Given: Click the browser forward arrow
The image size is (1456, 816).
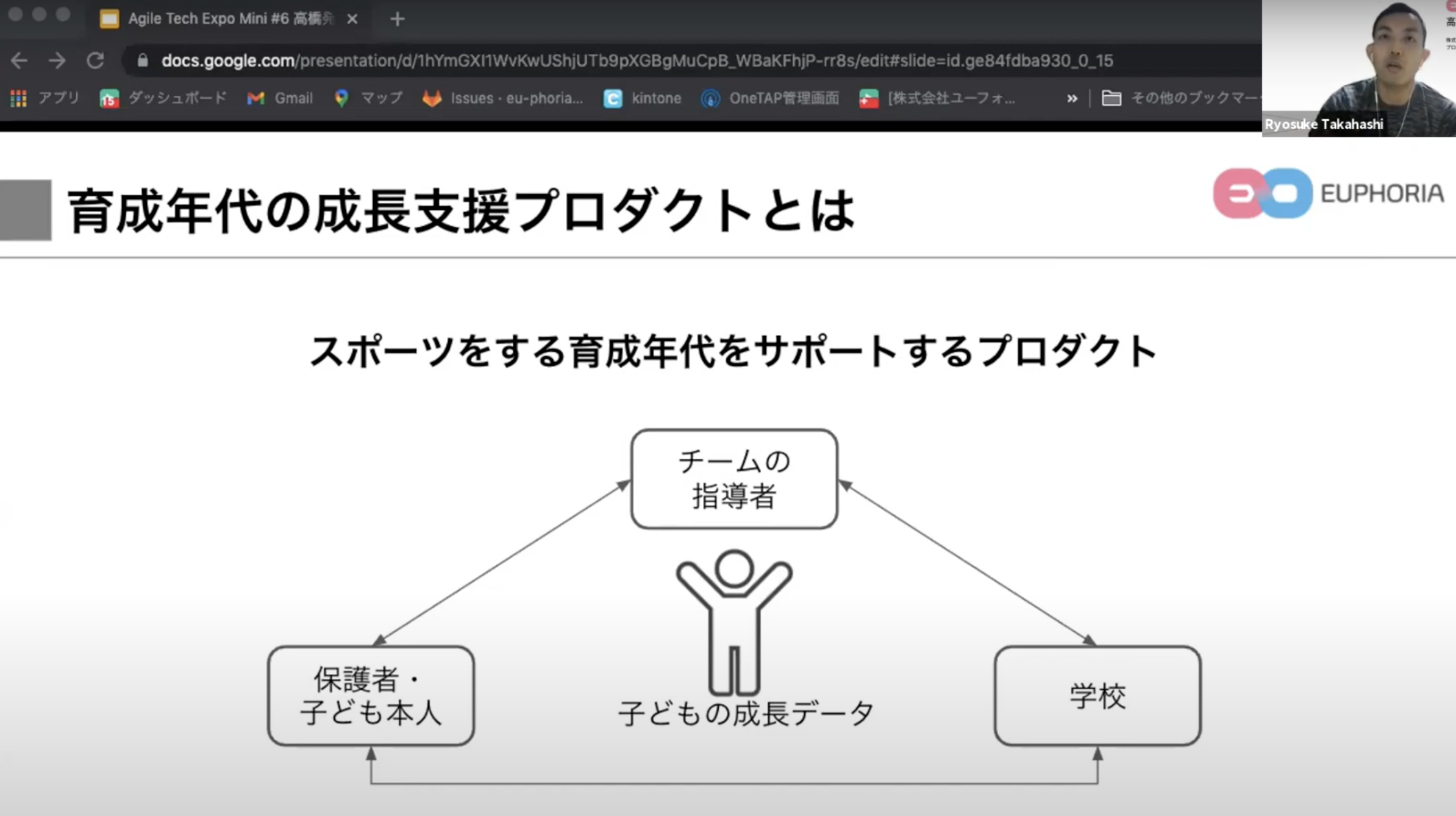Looking at the screenshot, I should click(x=57, y=60).
